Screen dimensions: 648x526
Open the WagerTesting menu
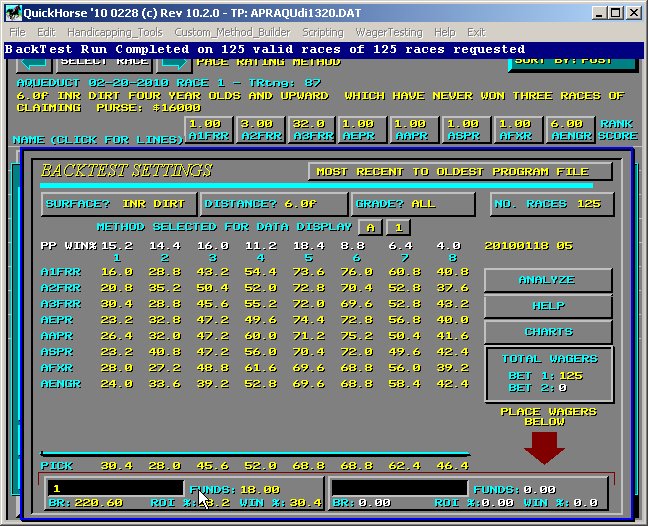coord(389,32)
